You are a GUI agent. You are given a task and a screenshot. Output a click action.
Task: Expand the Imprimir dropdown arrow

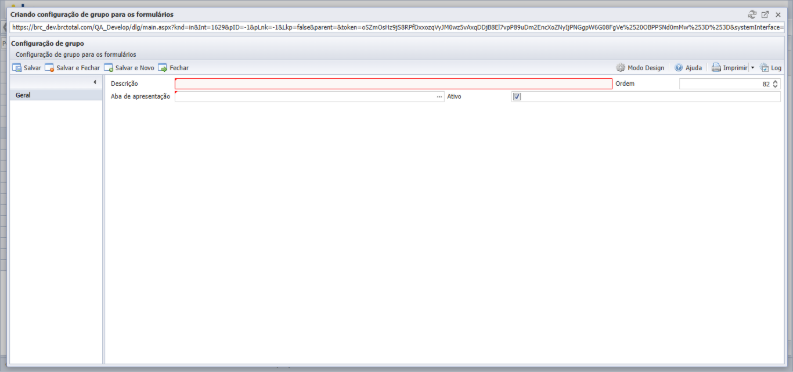point(753,68)
